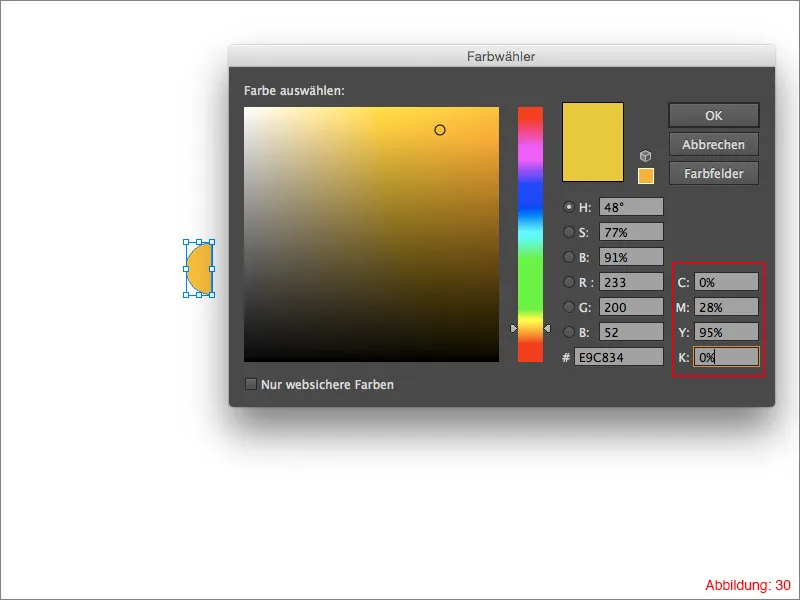Select the B brightness radio button
This screenshot has width=800, height=600.
(568, 257)
